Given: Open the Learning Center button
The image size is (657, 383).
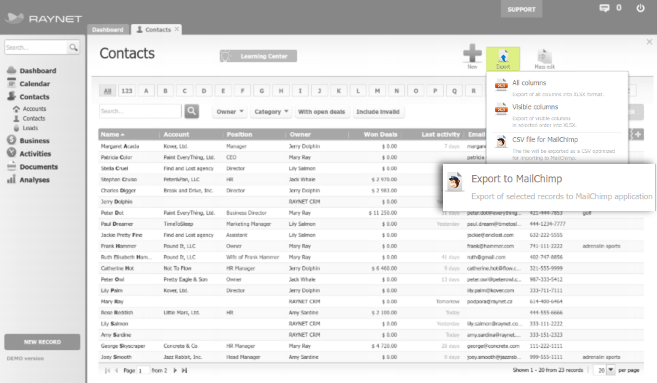Looking at the screenshot, I should (x=259, y=56).
